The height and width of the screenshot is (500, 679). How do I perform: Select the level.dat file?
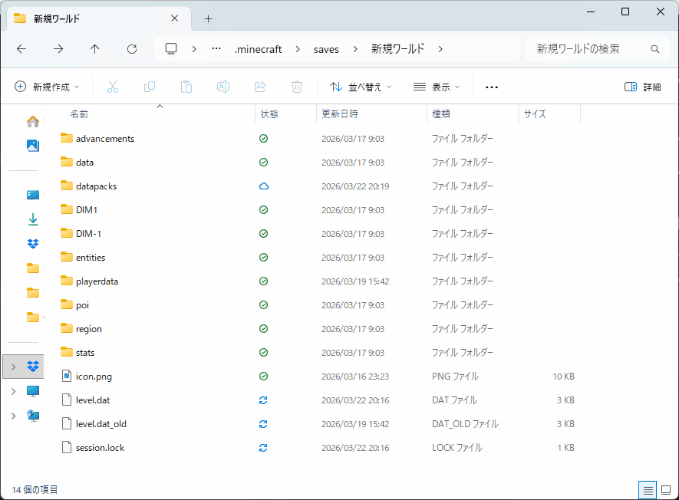[x=93, y=400]
